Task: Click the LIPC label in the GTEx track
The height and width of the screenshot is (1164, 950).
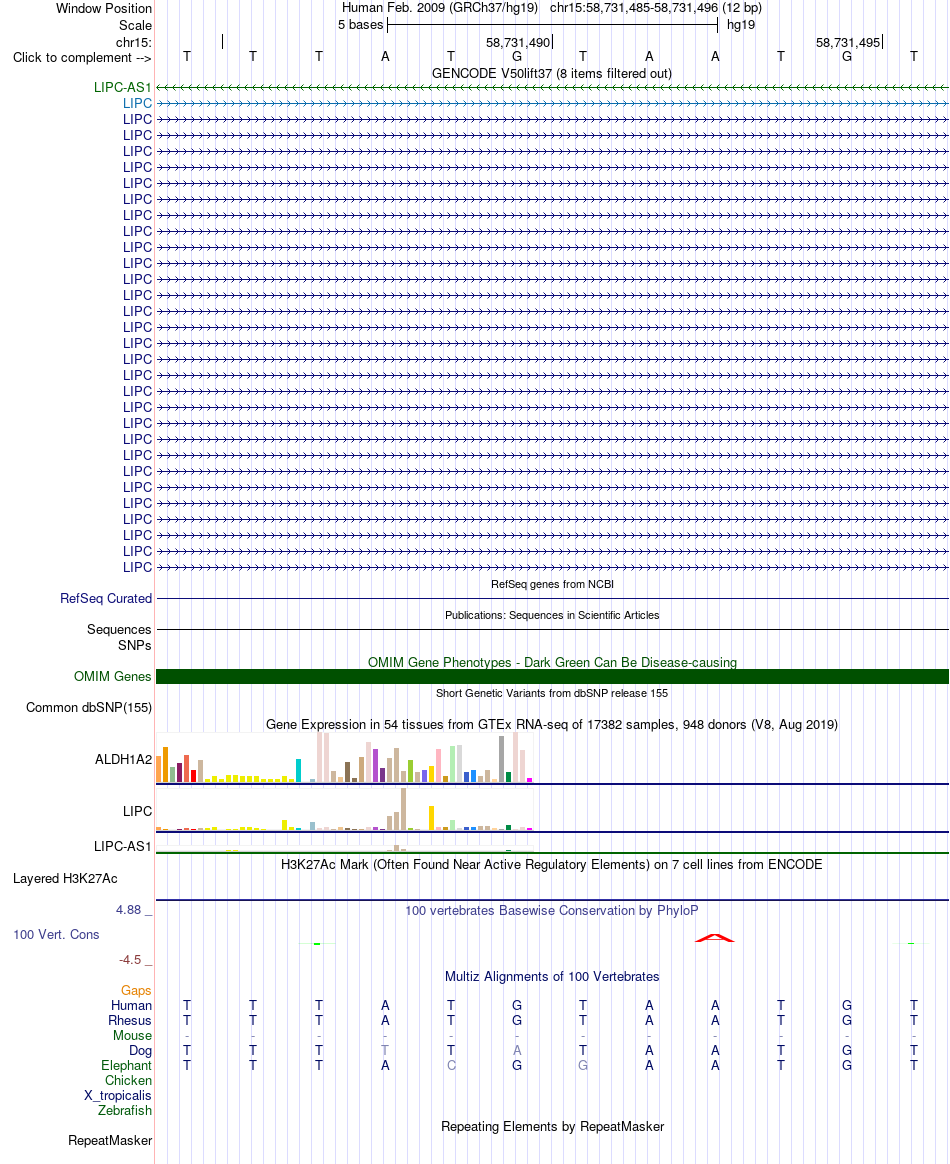Action: click(137, 811)
